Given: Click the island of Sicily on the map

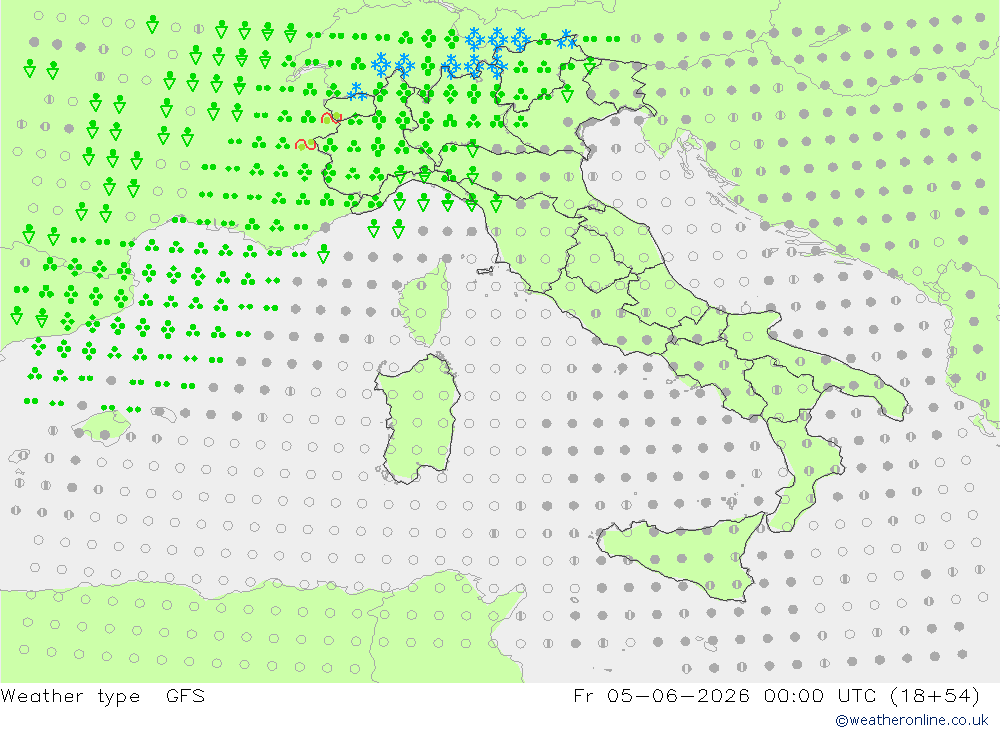Looking at the screenshot, I should coord(681,557).
